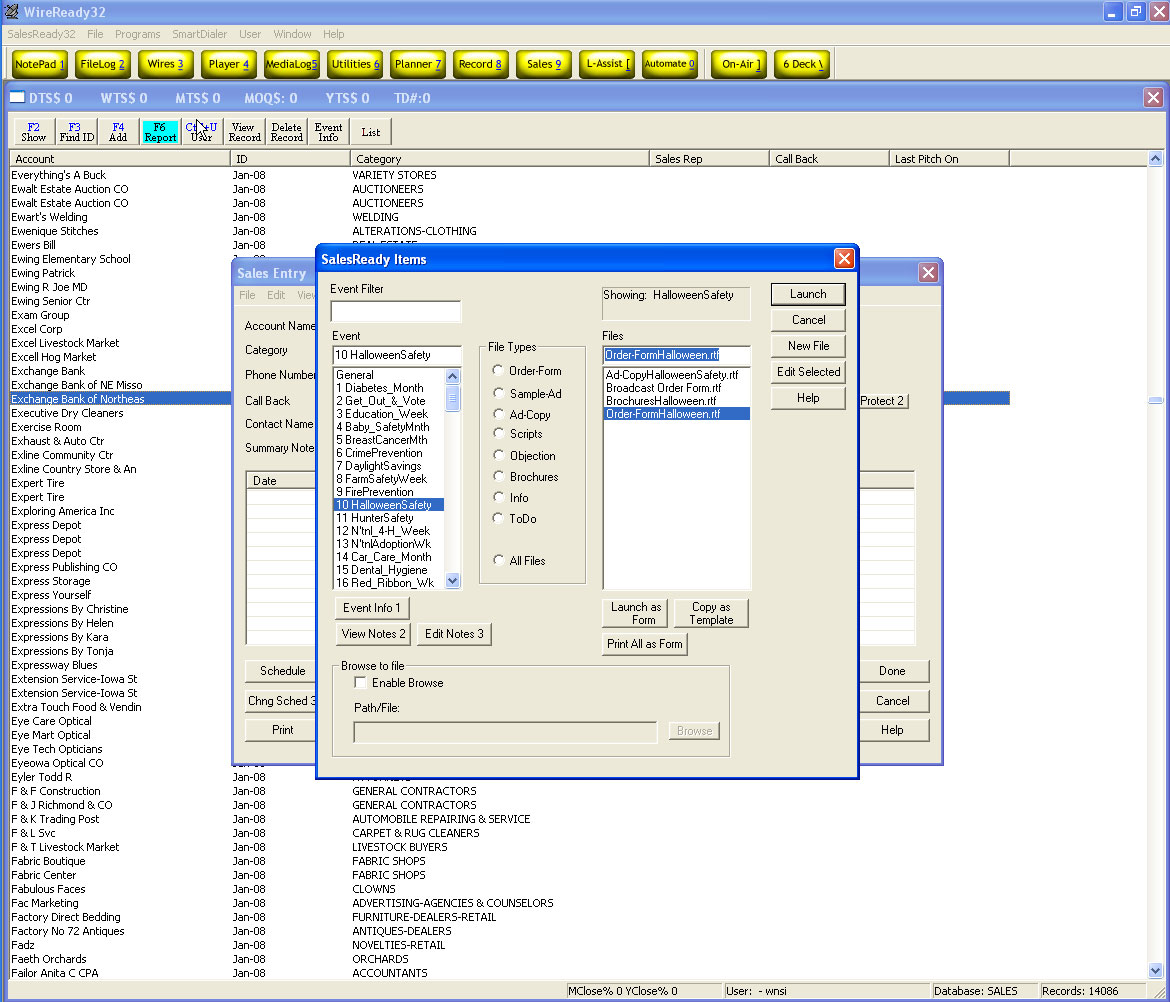
Task: Click Schedule in the Sales Entry window
Action: point(282,671)
